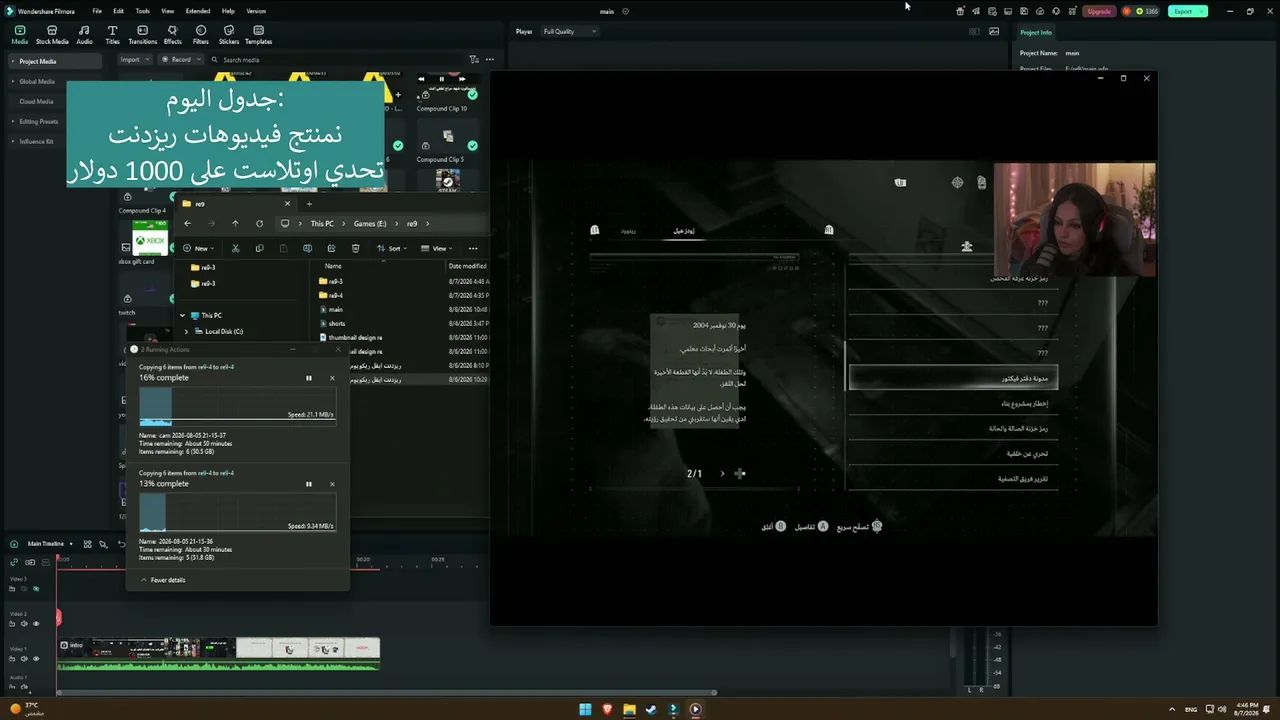Open the File menu

tap(97, 11)
